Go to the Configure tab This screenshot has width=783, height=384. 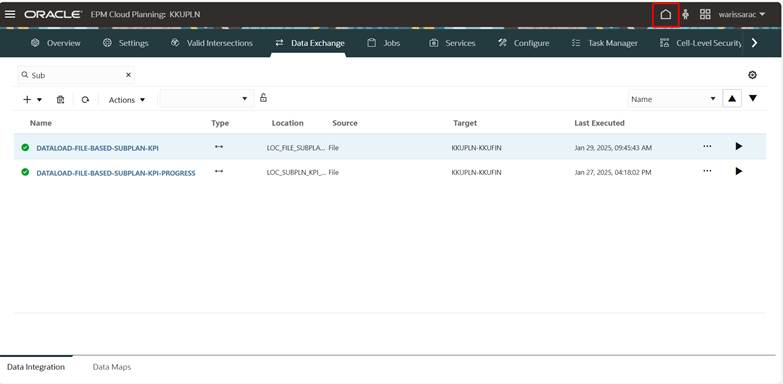pyautogui.click(x=523, y=43)
